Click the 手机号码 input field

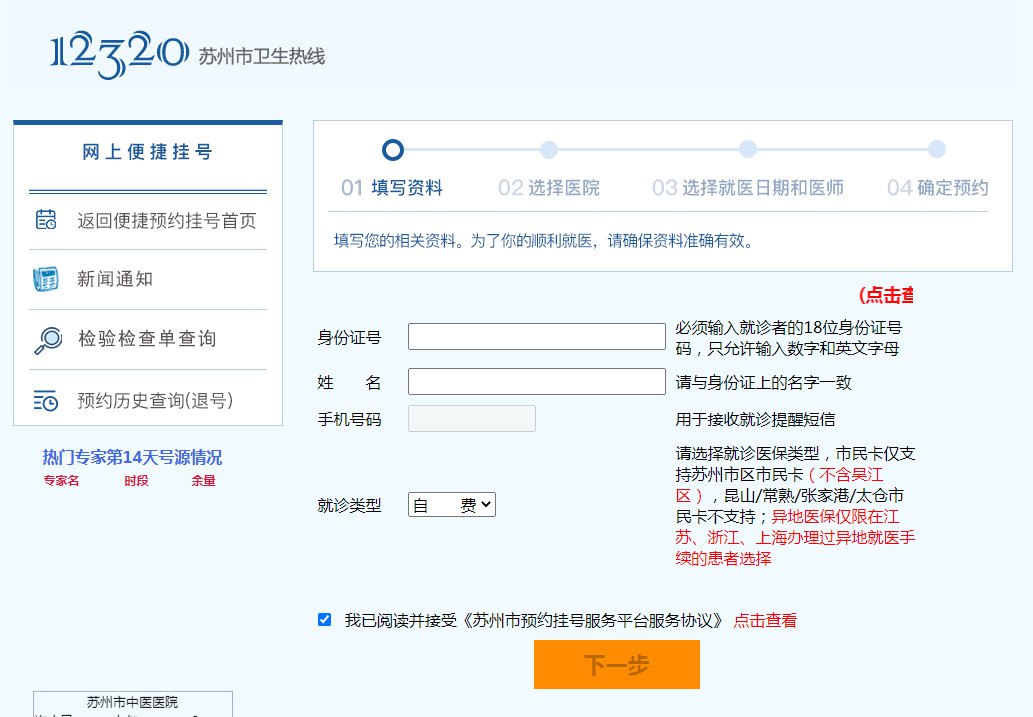click(471, 419)
